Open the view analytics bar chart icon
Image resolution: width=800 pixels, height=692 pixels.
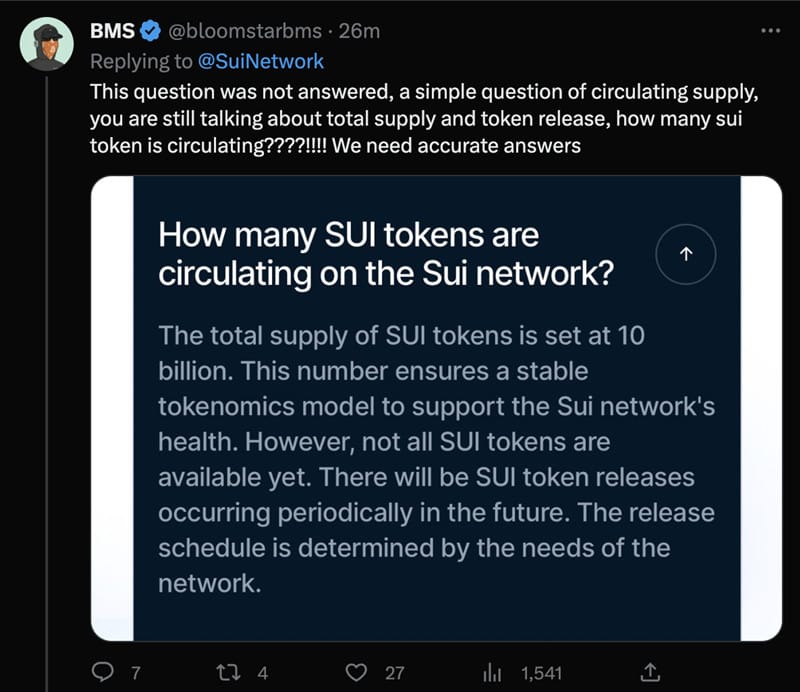click(492, 673)
